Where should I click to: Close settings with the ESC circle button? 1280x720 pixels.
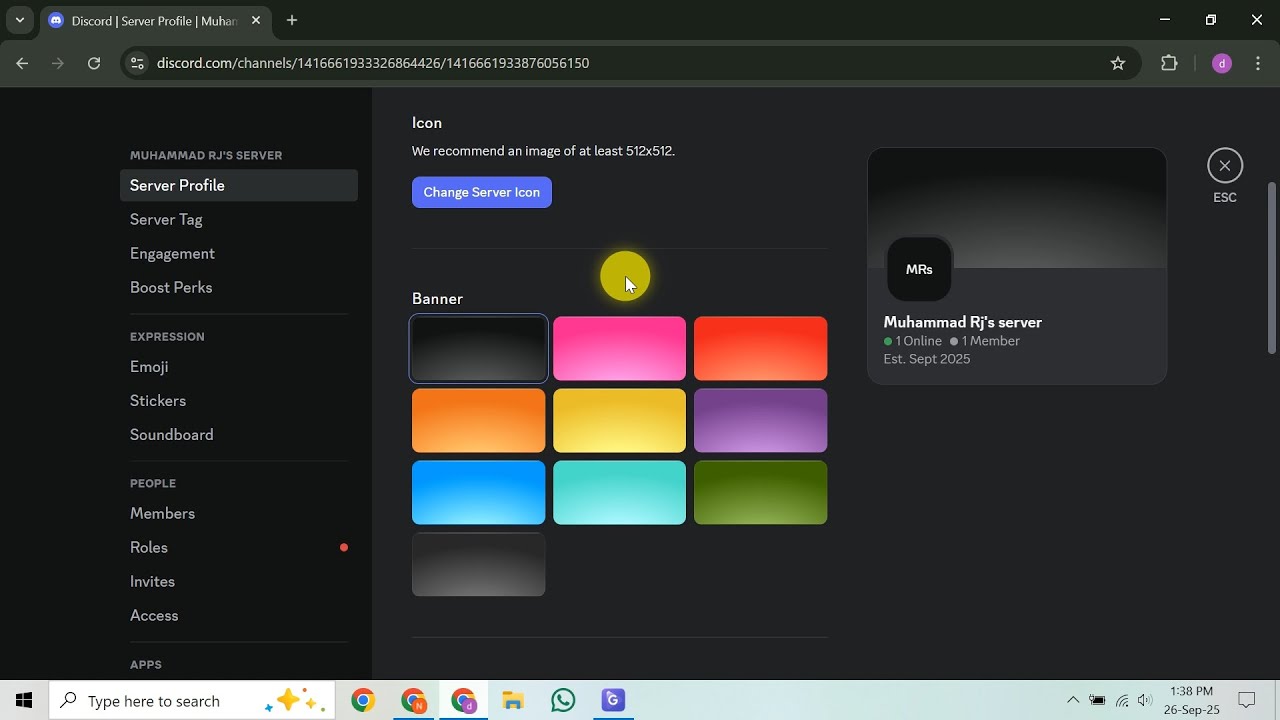pyautogui.click(x=1225, y=166)
